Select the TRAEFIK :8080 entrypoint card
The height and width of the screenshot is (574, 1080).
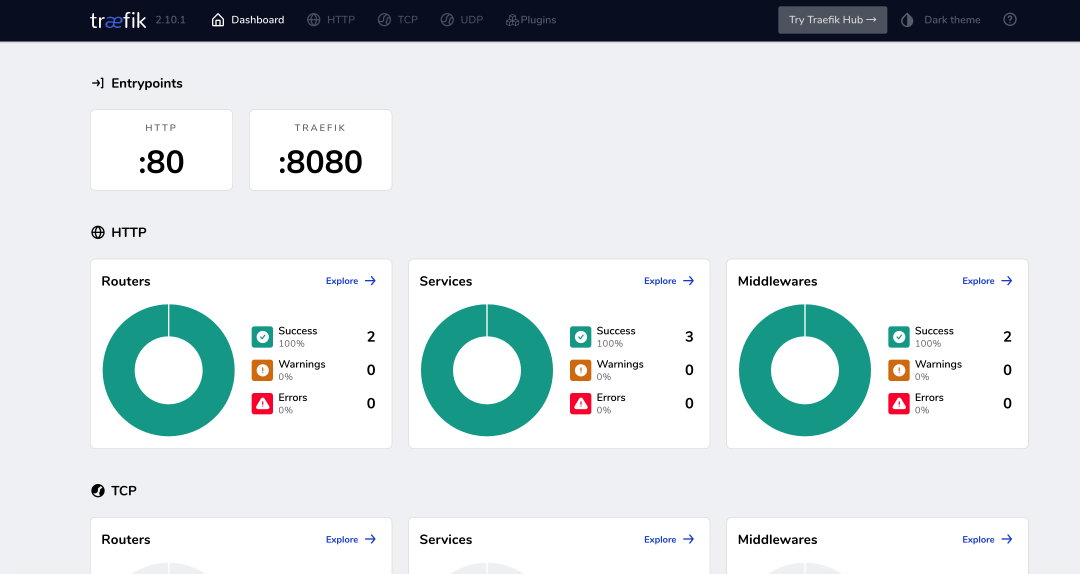pyautogui.click(x=320, y=150)
